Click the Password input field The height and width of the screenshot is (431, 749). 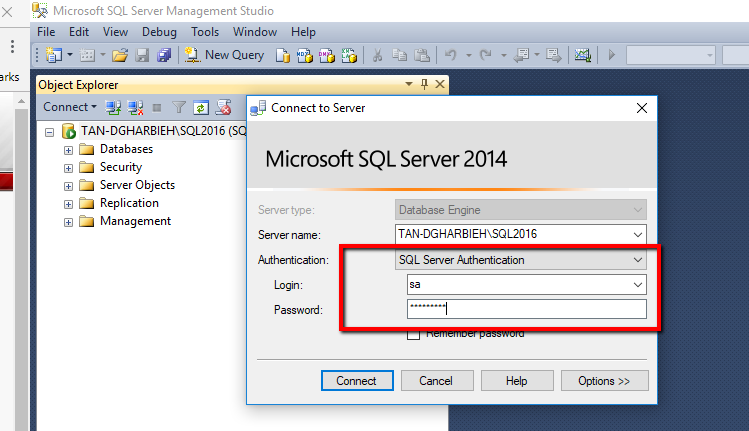[527, 309]
